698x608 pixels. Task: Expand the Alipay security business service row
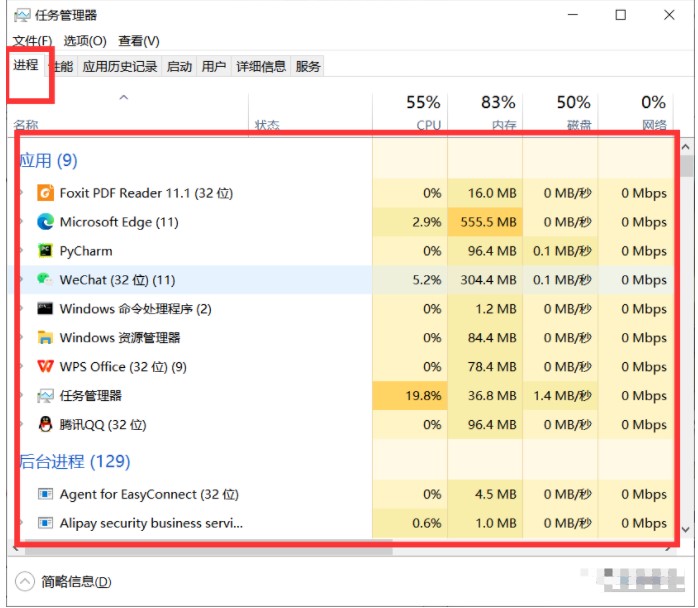tap(21, 523)
